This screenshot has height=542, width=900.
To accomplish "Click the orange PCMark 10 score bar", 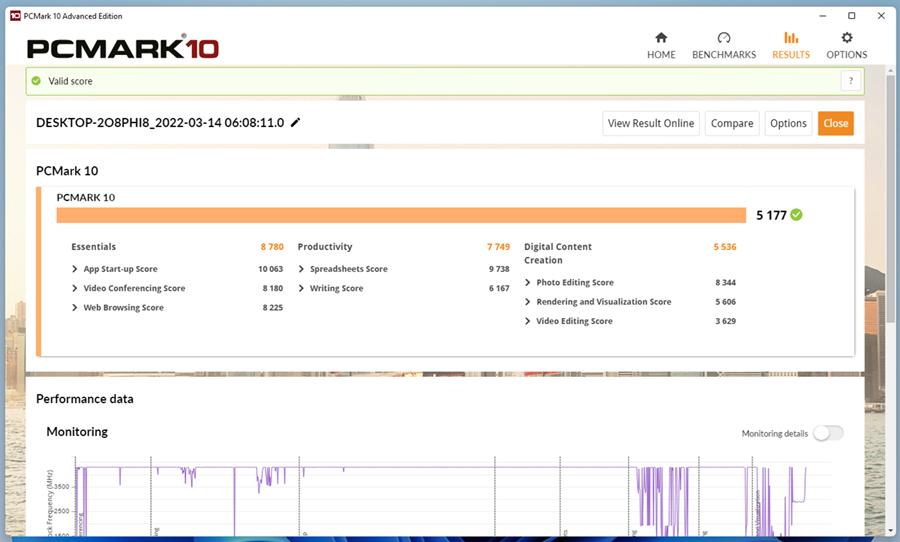I will pyautogui.click(x=400, y=215).
